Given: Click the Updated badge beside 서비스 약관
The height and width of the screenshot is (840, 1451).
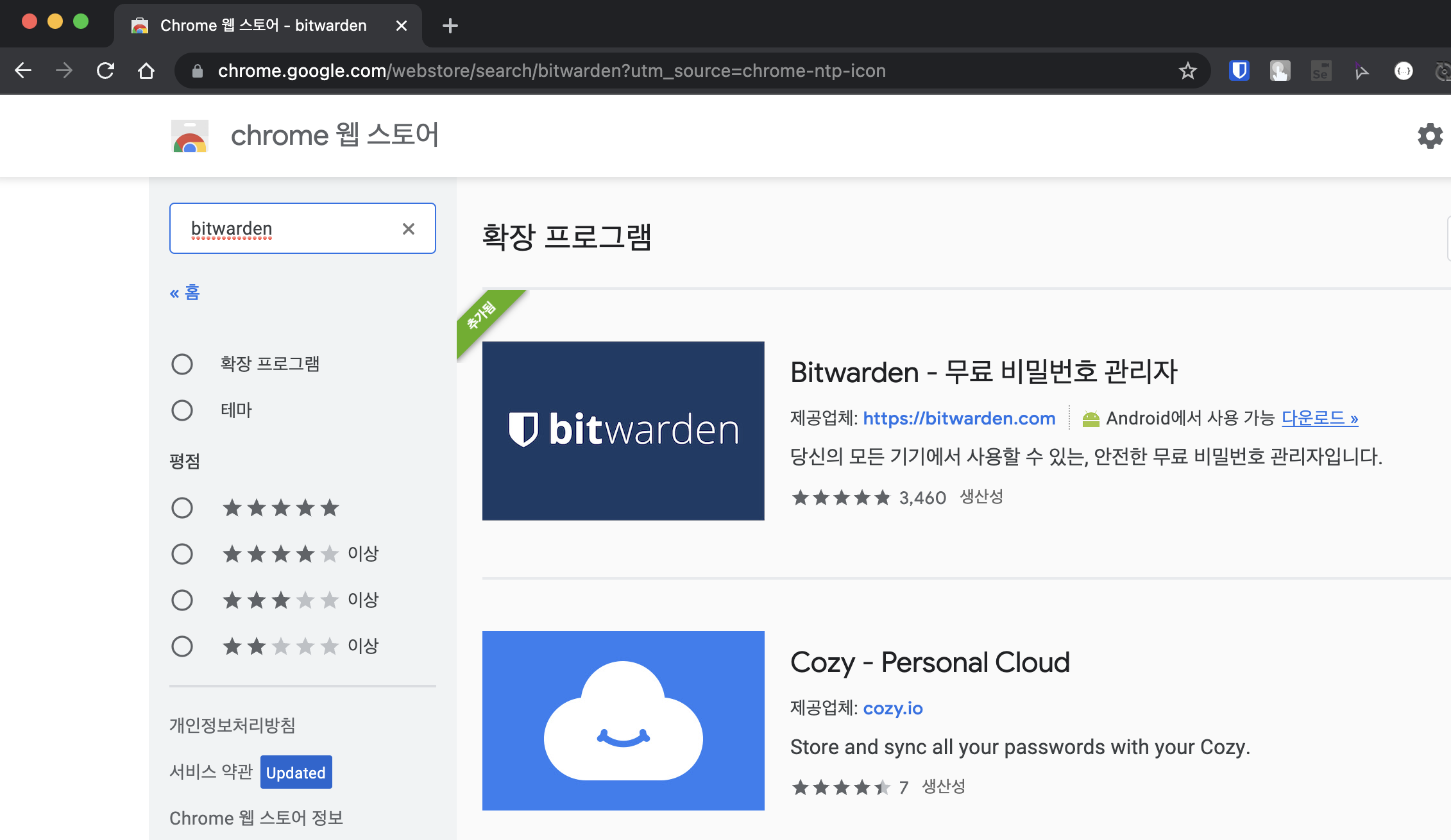Looking at the screenshot, I should pos(296,772).
